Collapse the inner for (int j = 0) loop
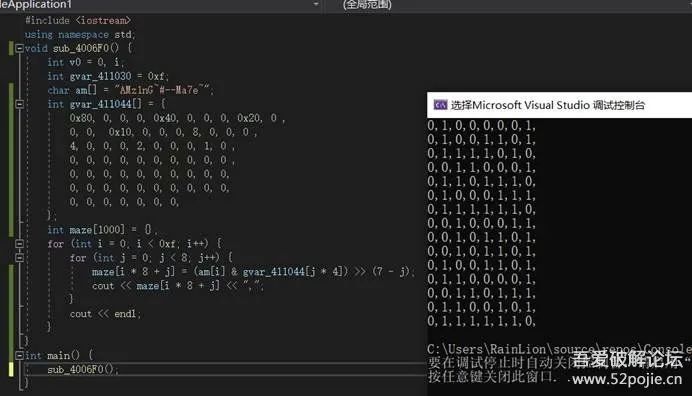 coord(19,257)
